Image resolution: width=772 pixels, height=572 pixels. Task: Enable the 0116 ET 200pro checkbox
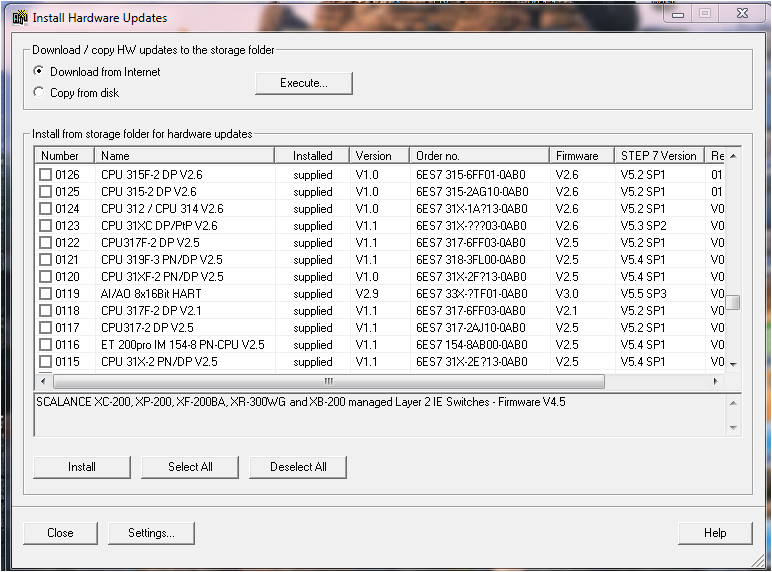[x=45, y=345]
